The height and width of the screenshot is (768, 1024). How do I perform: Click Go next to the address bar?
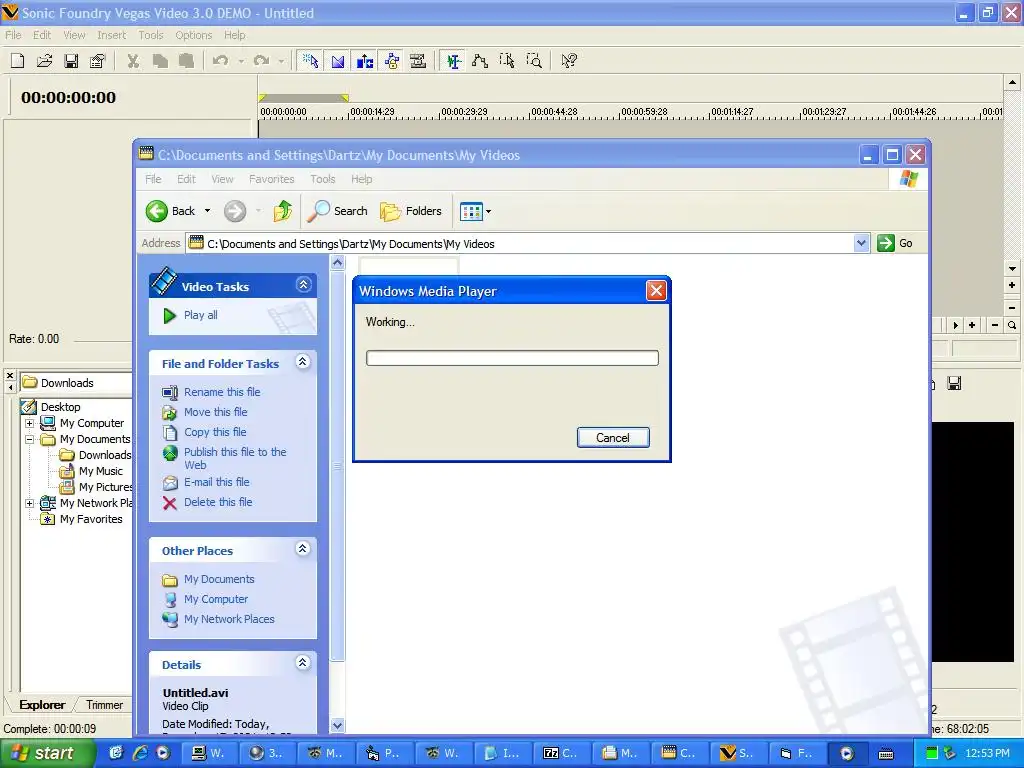click(x=895, y=243)
